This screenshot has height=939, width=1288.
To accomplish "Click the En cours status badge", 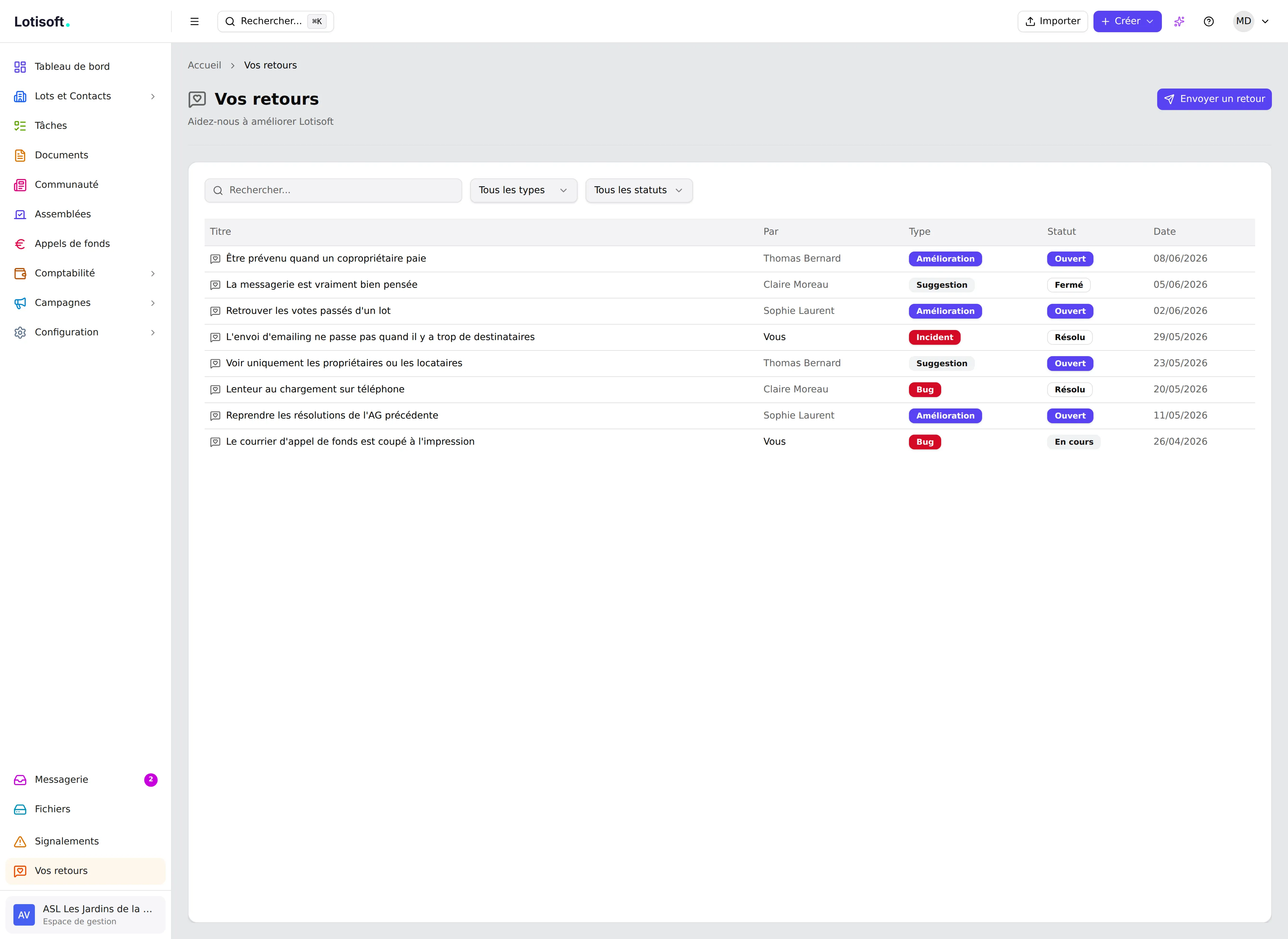I will (1074, 442).
